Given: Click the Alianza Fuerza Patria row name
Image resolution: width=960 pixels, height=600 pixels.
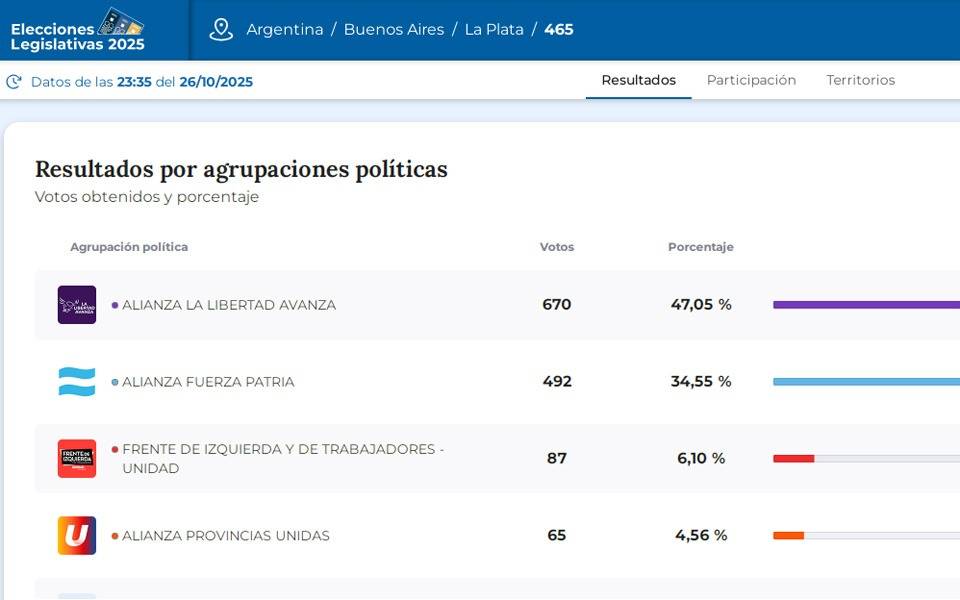Looking at the screenshot, I should pyautogui.click(x=208, y=382).
